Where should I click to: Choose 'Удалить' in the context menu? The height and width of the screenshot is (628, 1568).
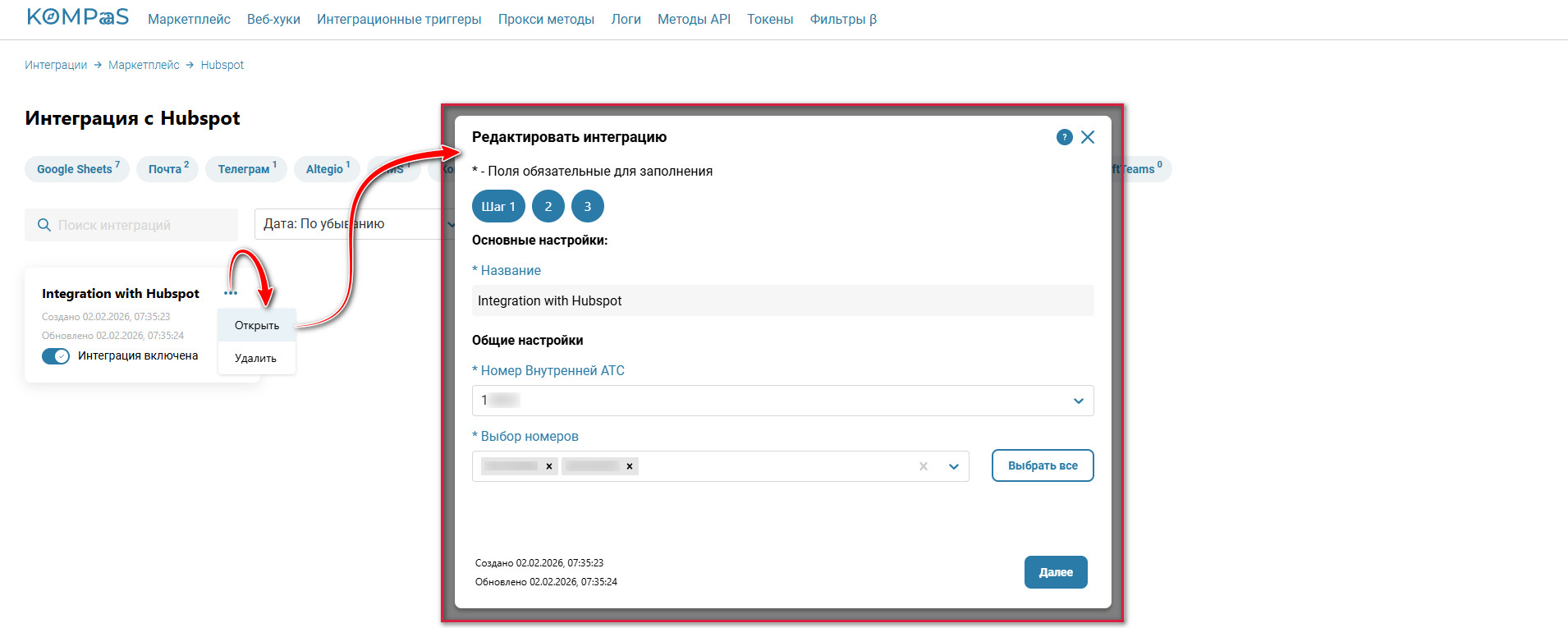coord(257,358)
